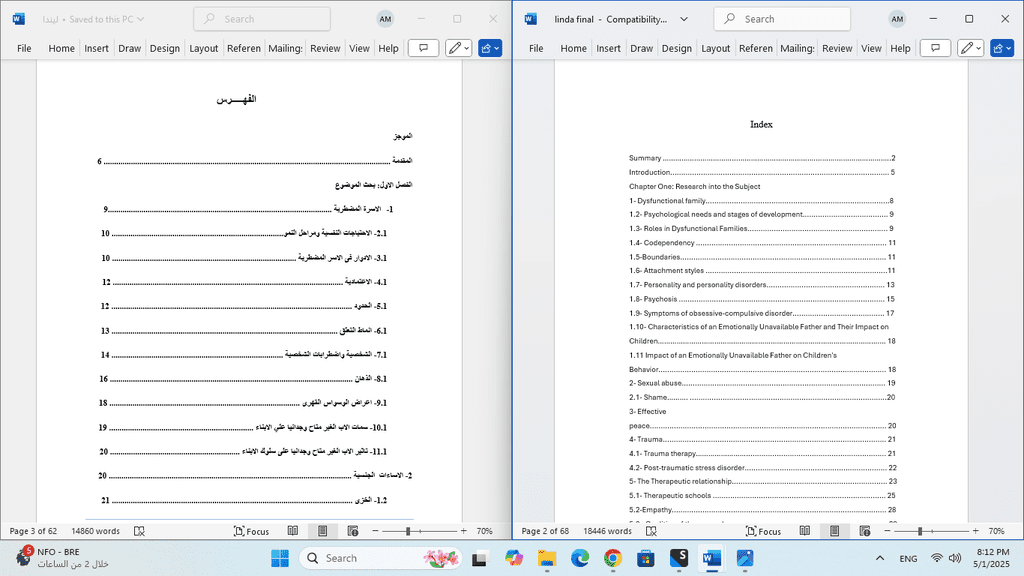The image size is (1024, 576).
Task: Toggle Focus mode in right window
Action: [x=763, y=531]
